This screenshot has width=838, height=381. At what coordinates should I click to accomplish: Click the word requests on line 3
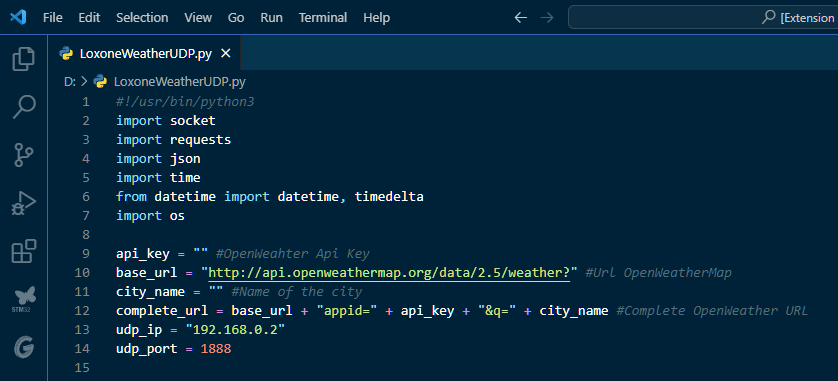200,139
